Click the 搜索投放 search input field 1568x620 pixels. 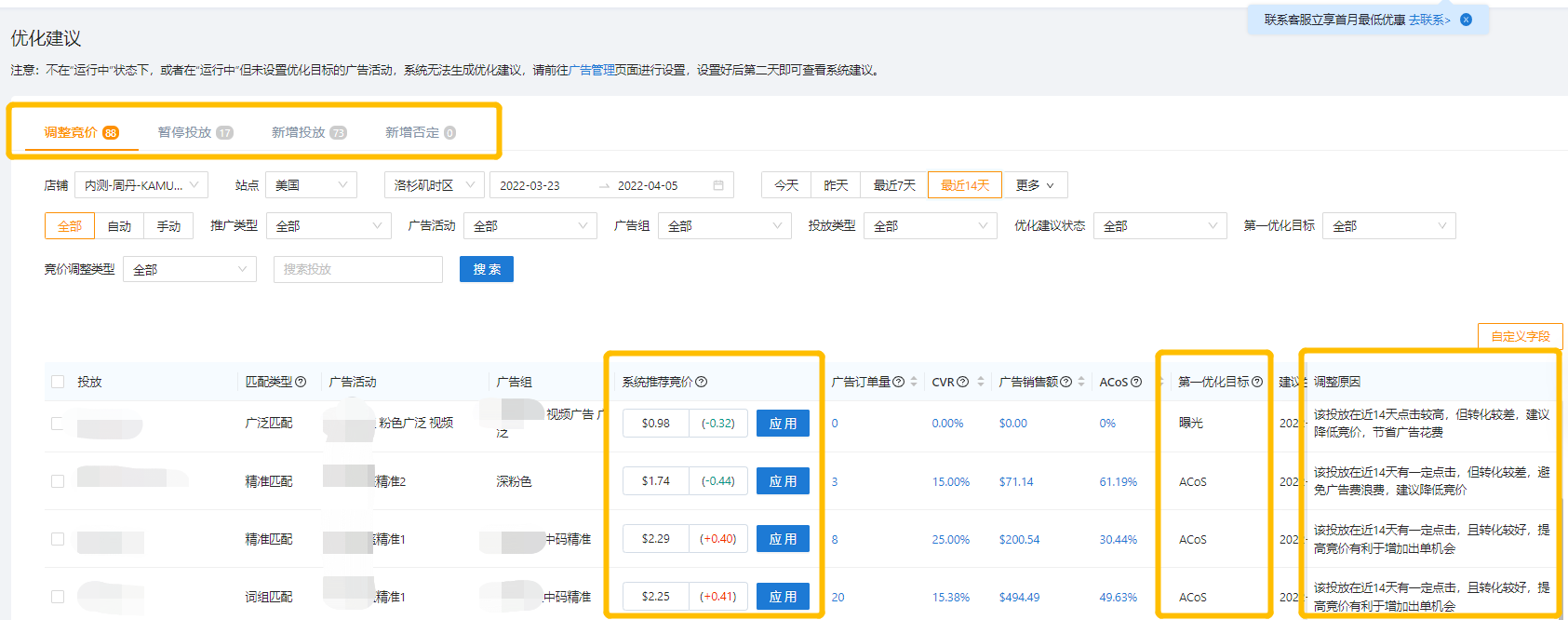357,269
